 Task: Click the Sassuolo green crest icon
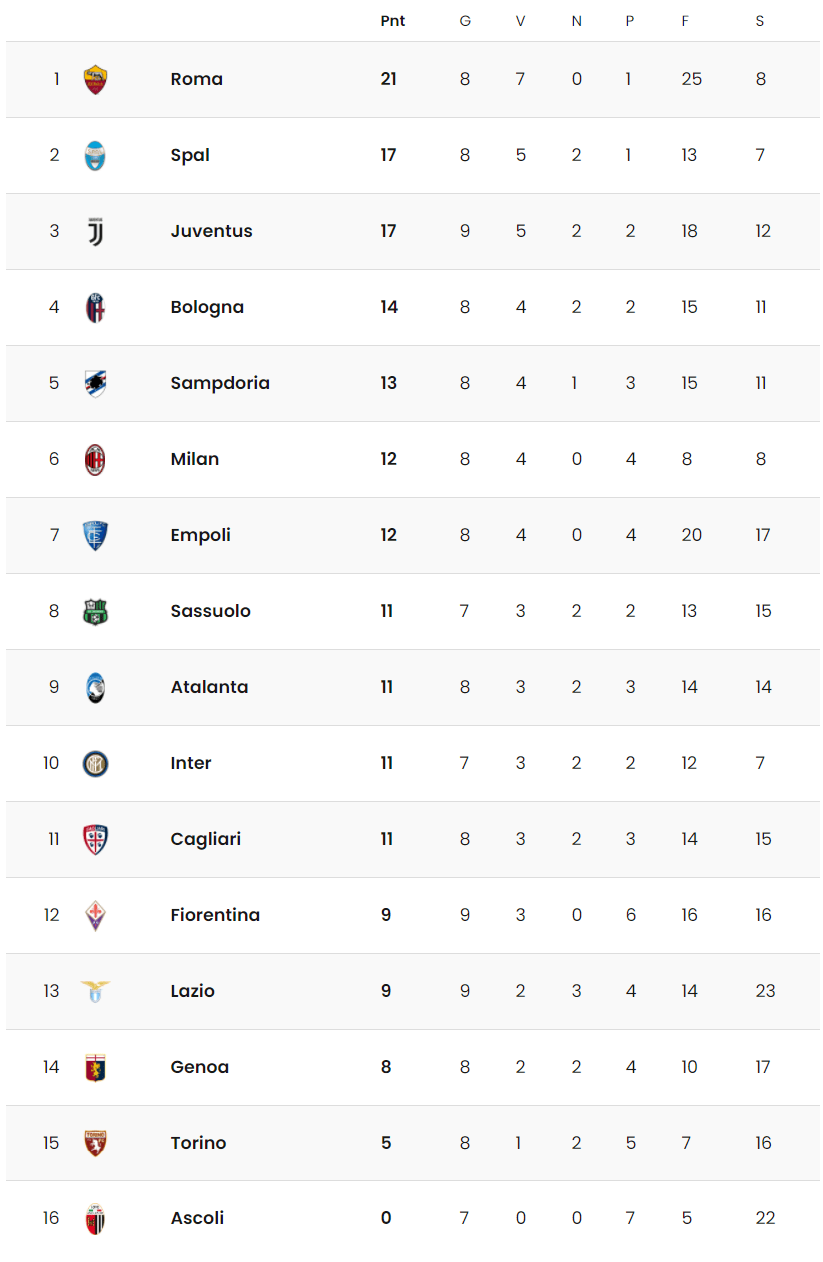tap(95, 611)
